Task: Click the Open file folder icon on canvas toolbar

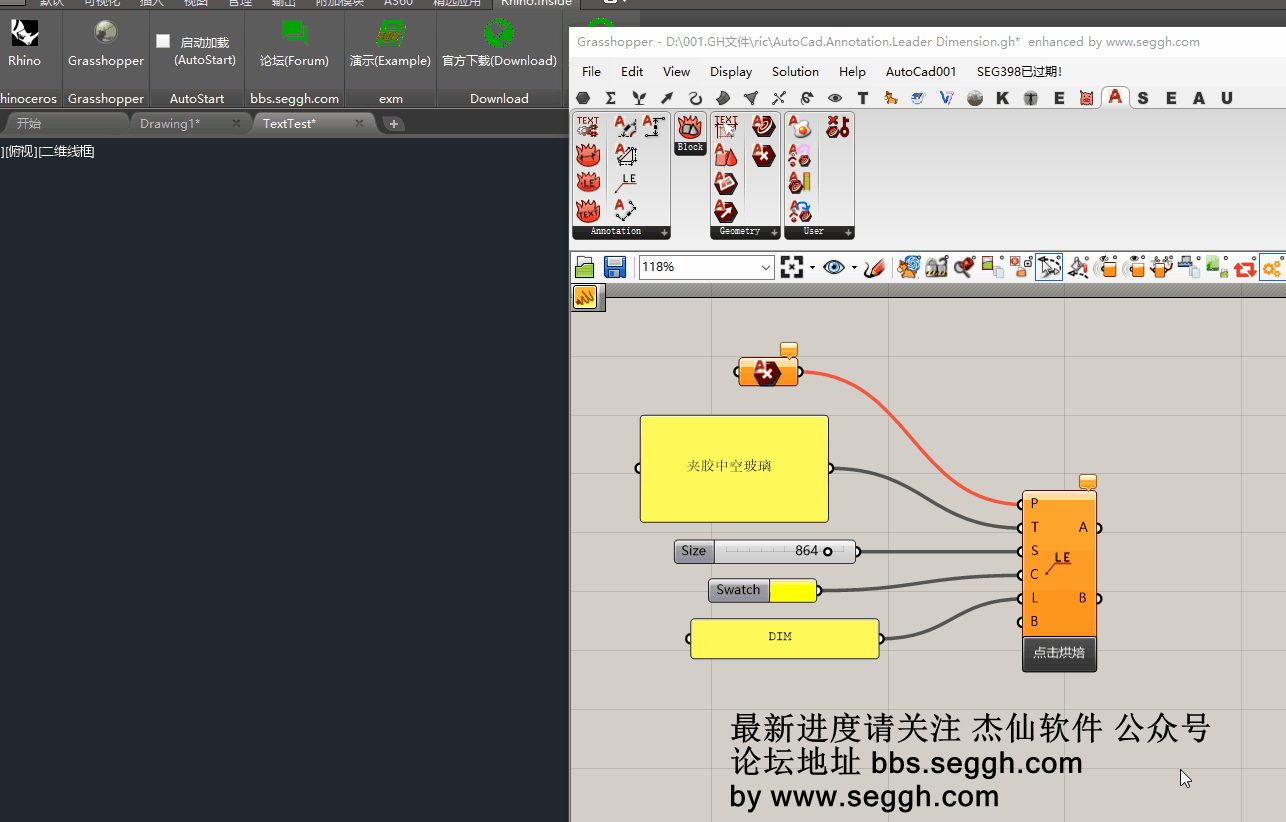Action: [x=585, y=267]
